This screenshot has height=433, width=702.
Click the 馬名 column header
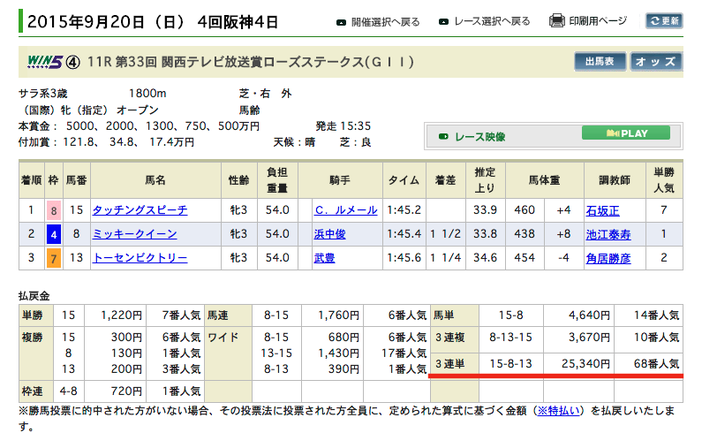coord(155,180)
